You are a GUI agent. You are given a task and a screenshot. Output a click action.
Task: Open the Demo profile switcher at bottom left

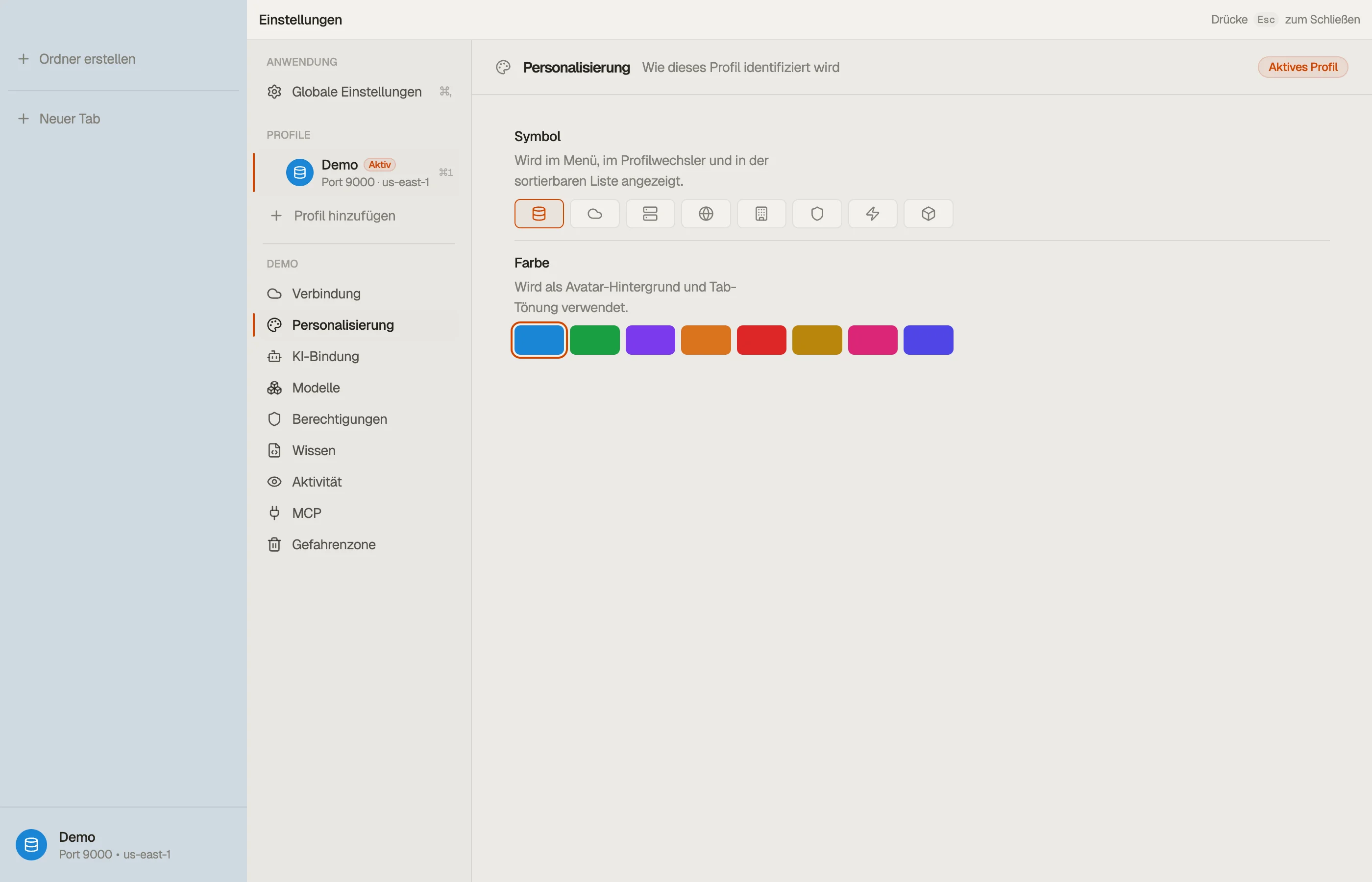click(x=123, y=845)
